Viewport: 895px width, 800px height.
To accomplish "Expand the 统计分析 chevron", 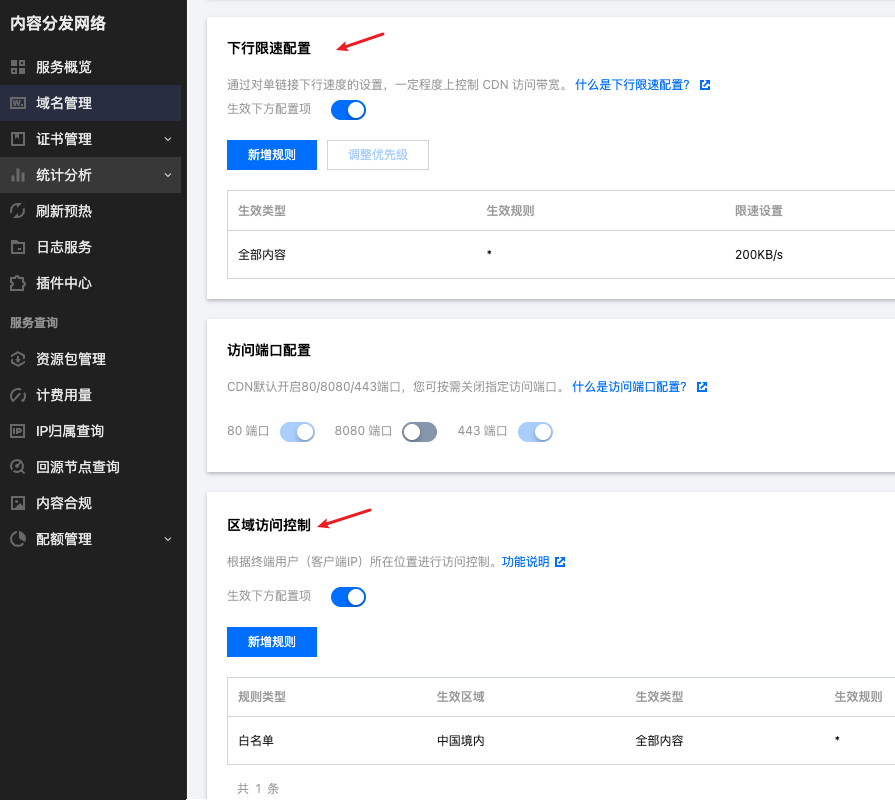I will tap(168, 175).
